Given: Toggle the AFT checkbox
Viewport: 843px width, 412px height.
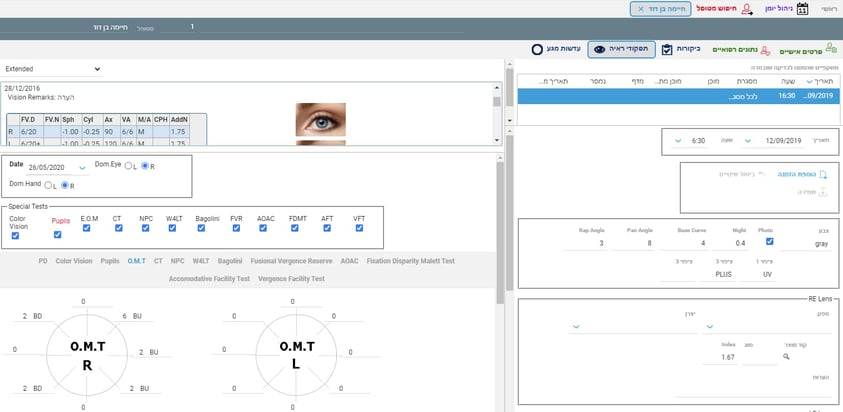Looking at the screenshot, I should 327,228.
